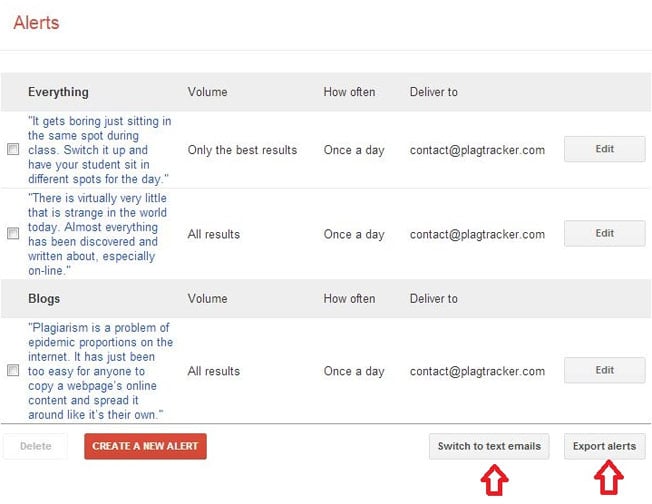Open the "Plagiarism is a problem" alert link

[x=101, y=371]
